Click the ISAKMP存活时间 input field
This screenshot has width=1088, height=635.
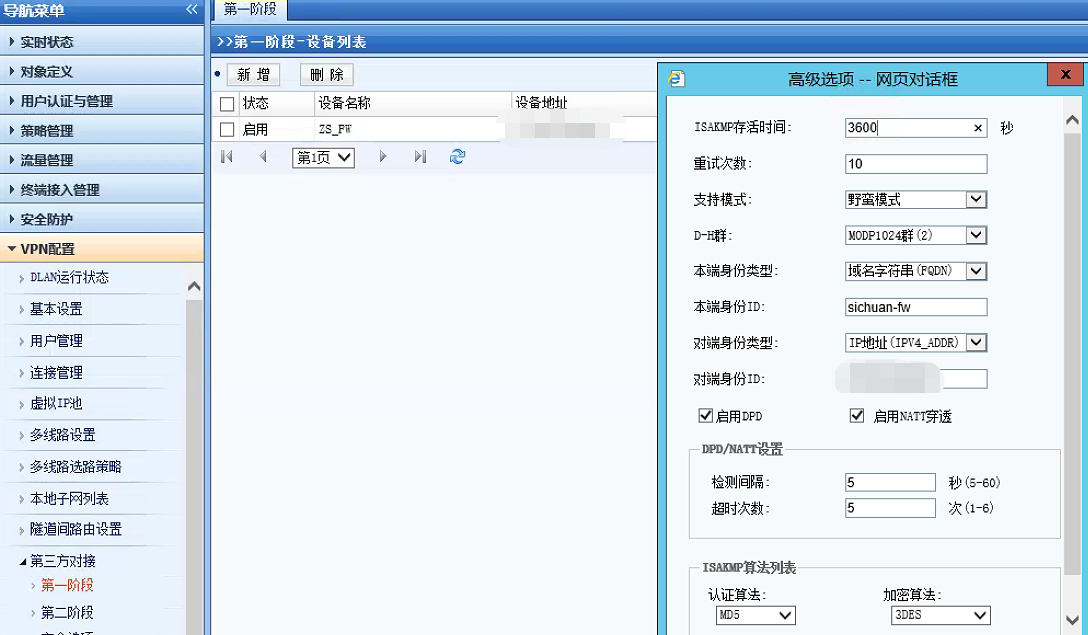coord(916,128)
